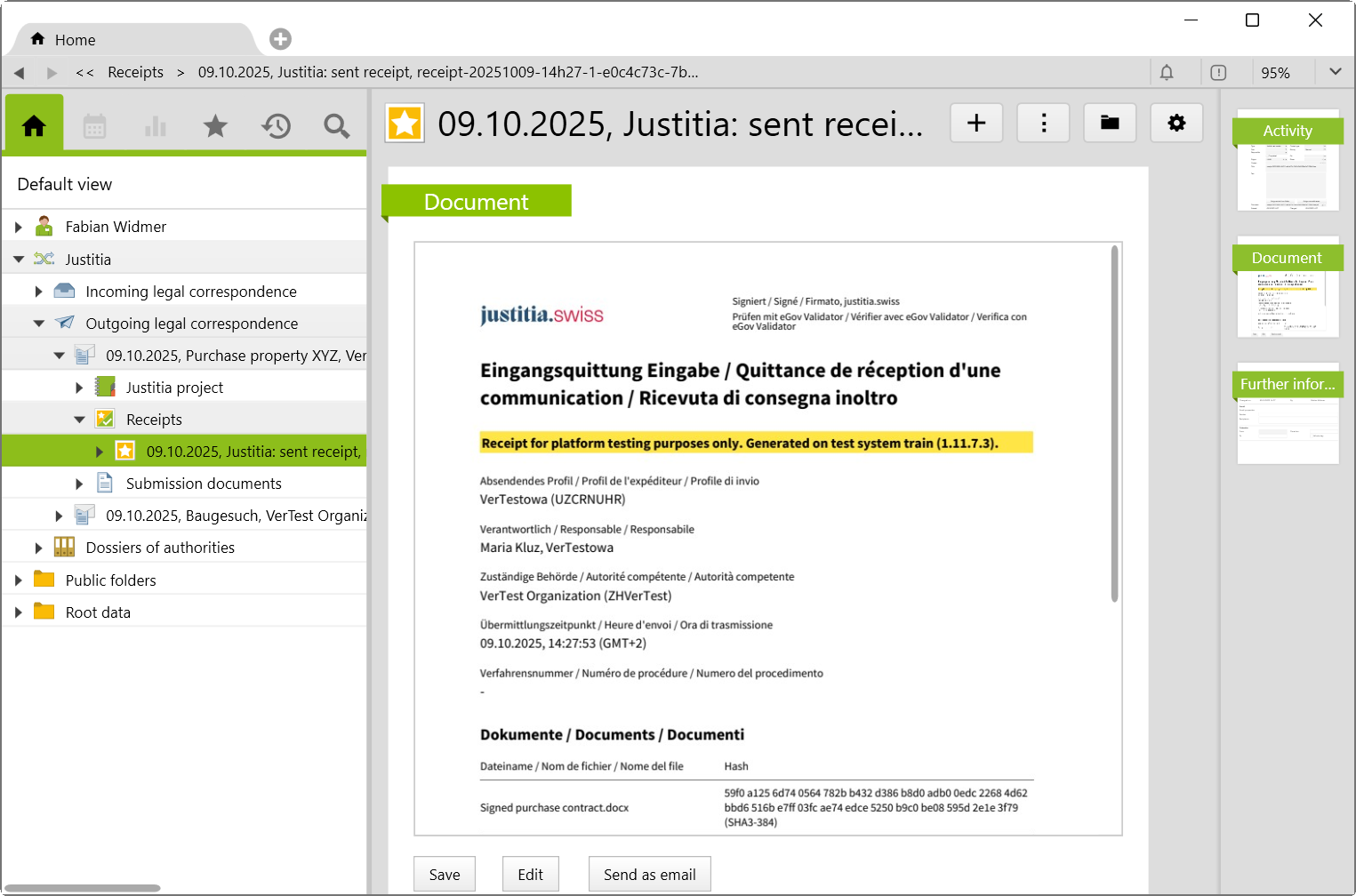Click the folder button in document header
1356x896 pixels.
1110,123
